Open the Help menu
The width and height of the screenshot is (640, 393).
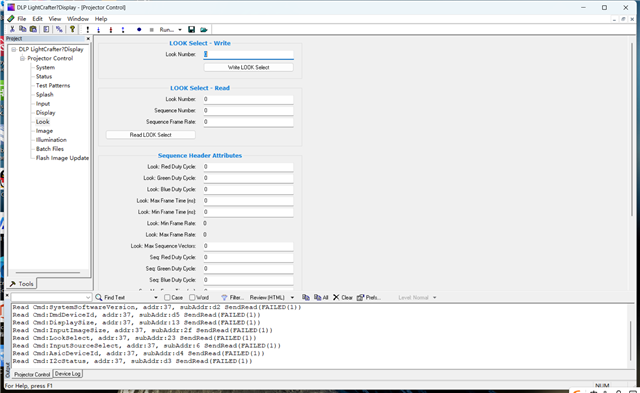tap(101, 19)
